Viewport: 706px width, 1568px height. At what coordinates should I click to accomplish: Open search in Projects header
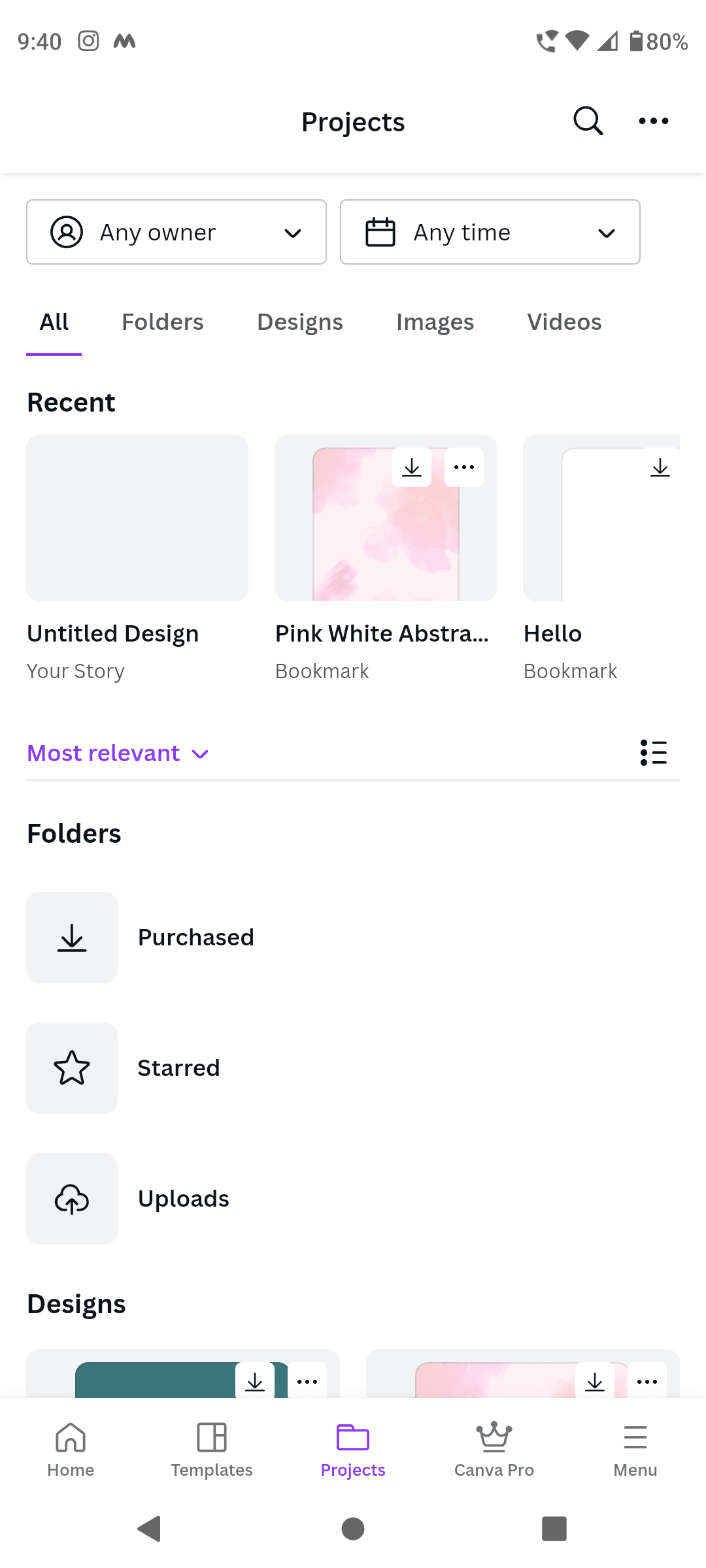point(588,121)
